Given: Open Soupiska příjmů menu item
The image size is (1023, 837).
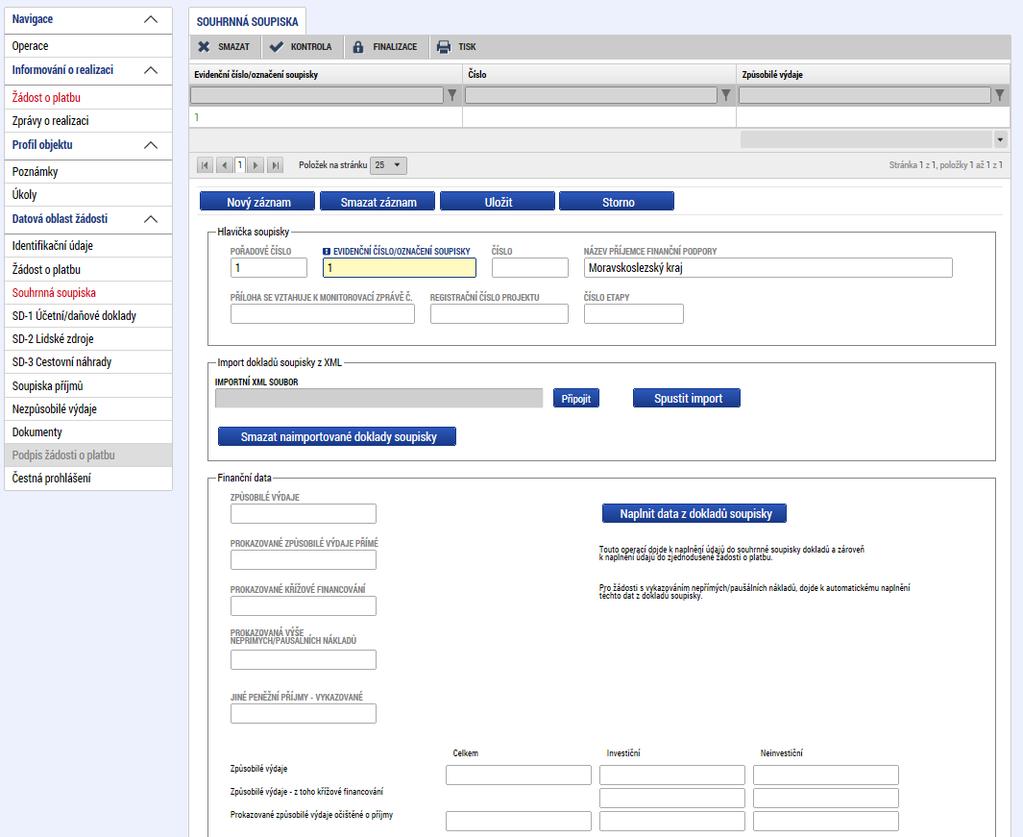Looking at the screenshot, I should [88, 386].
